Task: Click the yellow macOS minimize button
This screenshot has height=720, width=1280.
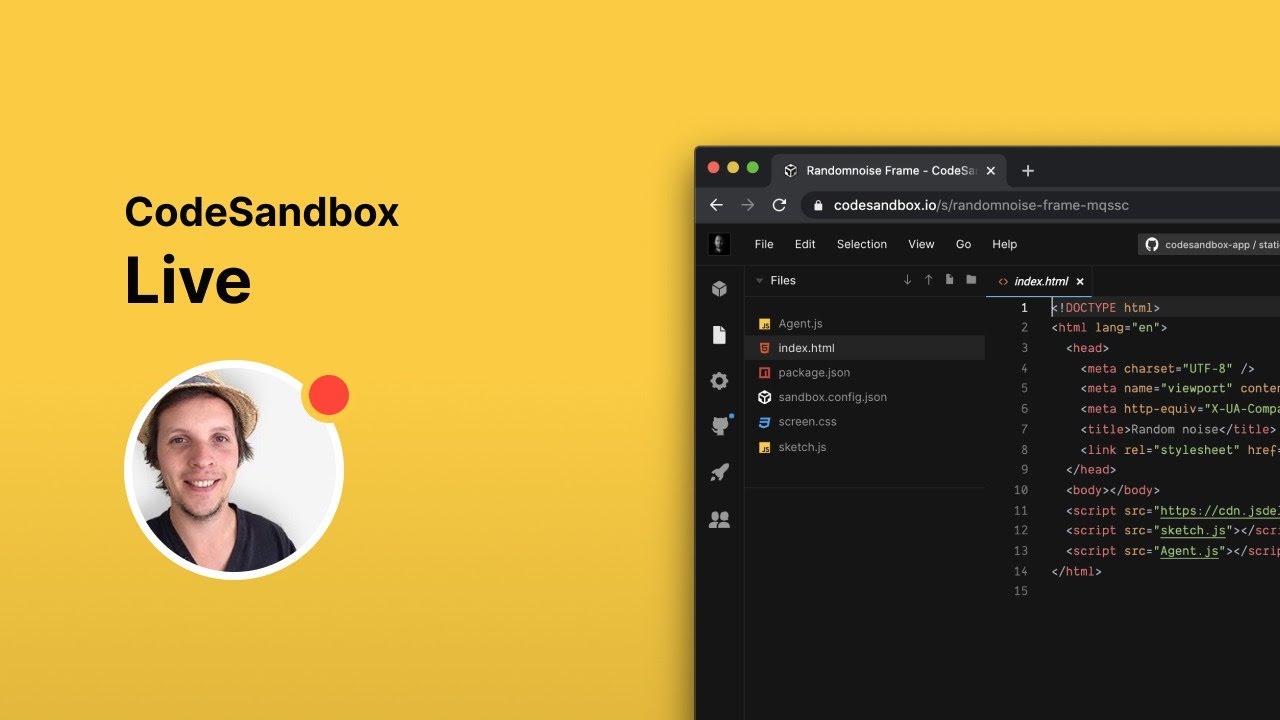Action: (x=733, y=168)
